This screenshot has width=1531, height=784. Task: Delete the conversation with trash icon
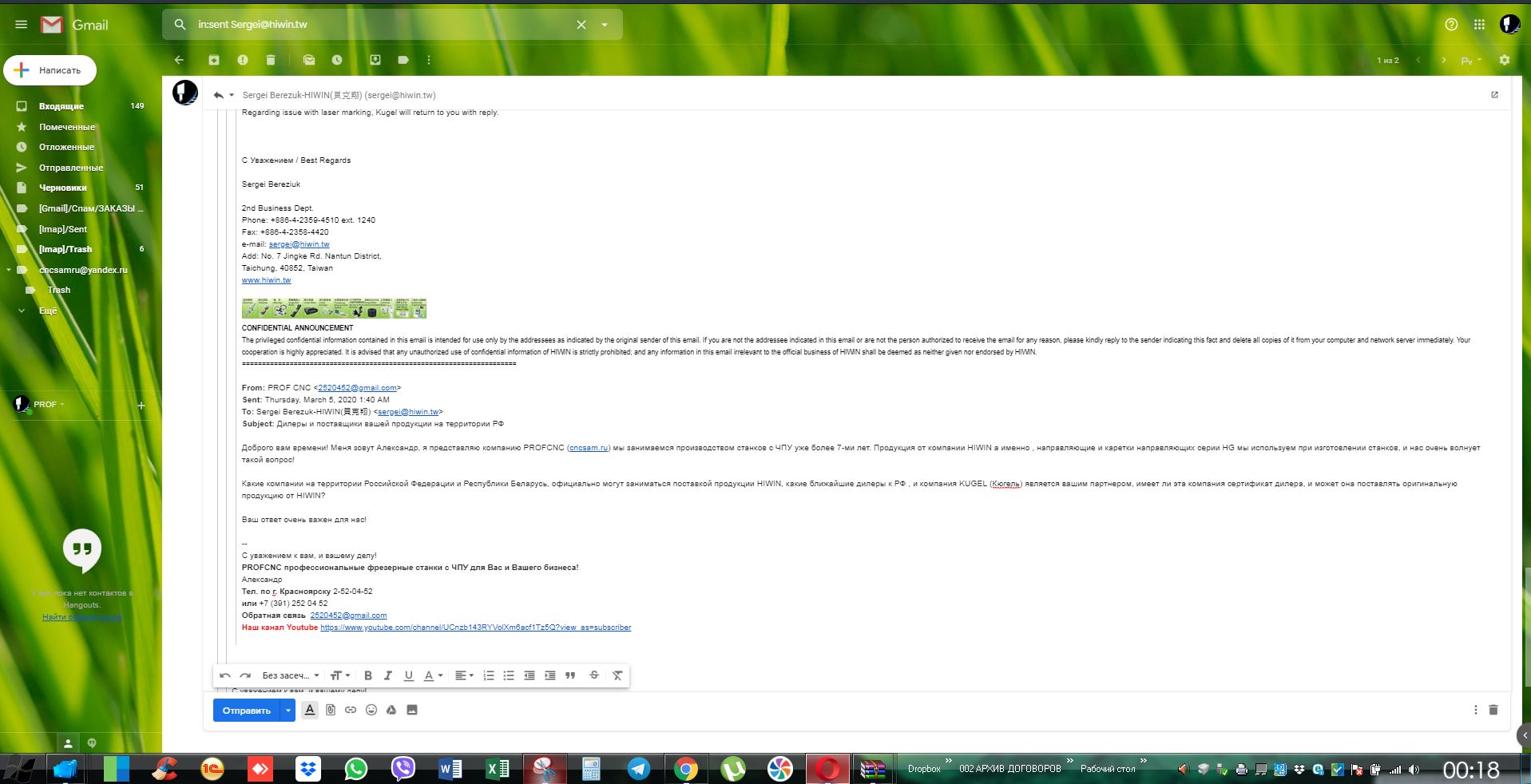[271, 60]
